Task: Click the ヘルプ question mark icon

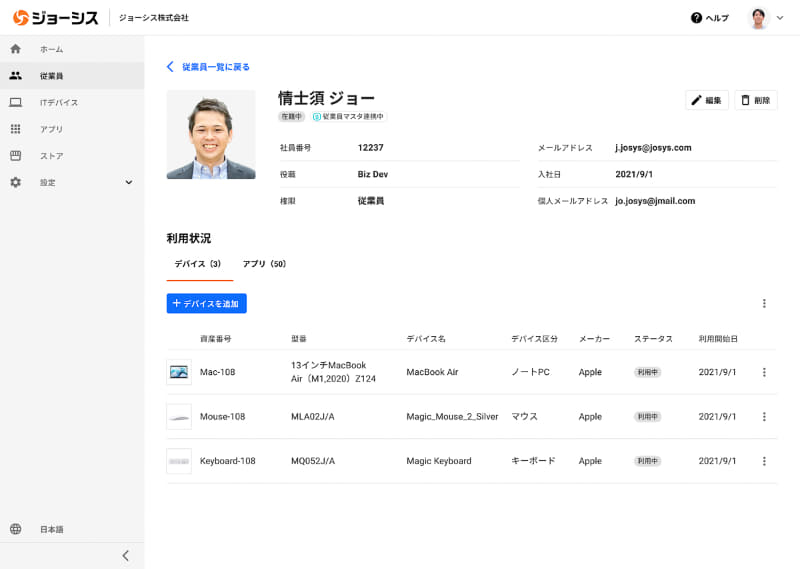Action: tap(696, 18)
